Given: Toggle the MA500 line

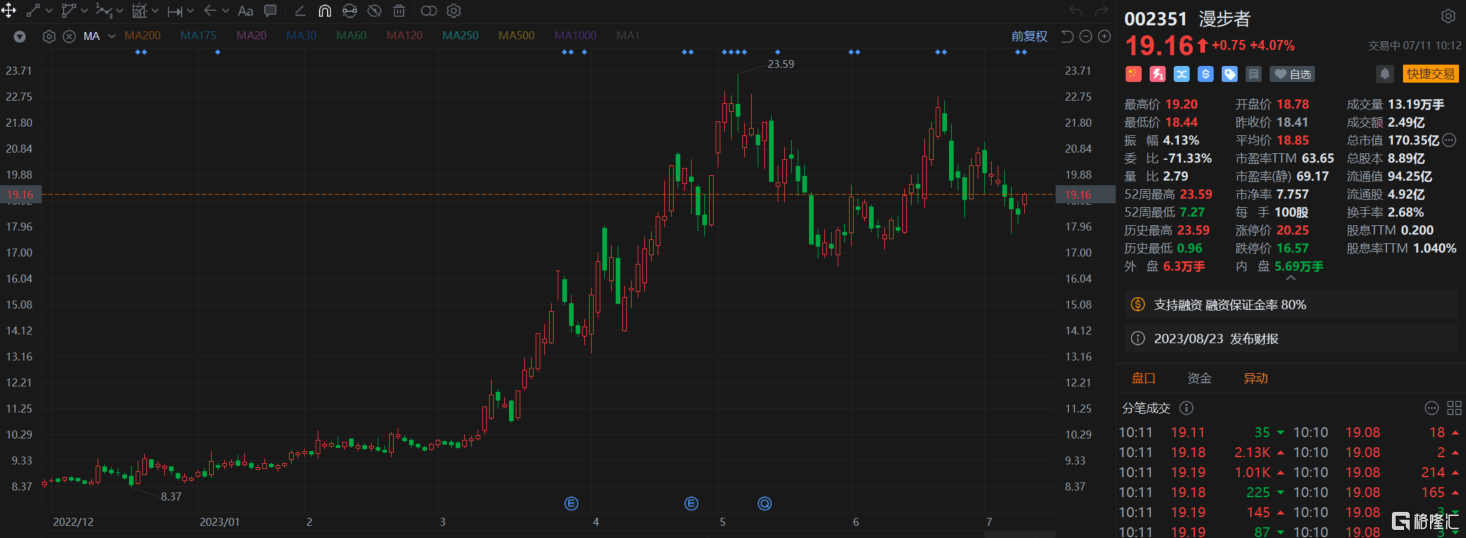Looking at the screenshot, I should point(516,36).
